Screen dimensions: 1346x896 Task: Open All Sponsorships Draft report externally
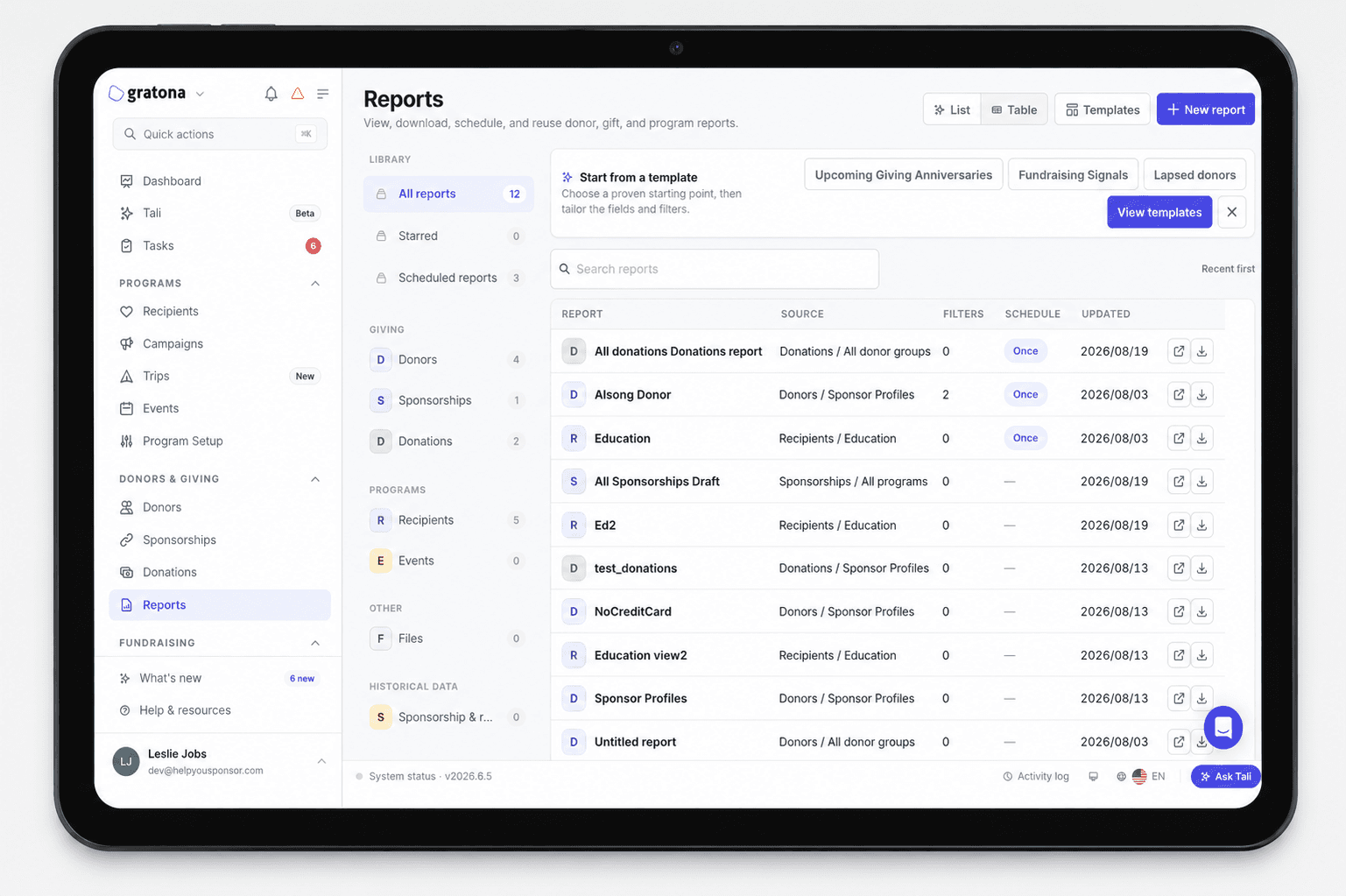click(x=1179, y=482)
